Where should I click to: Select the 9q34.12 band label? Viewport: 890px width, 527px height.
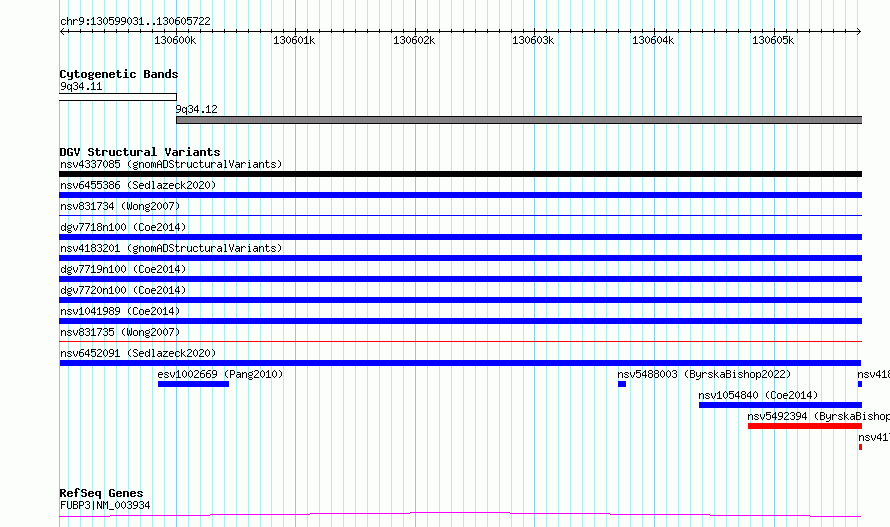(x=196, y=109)
